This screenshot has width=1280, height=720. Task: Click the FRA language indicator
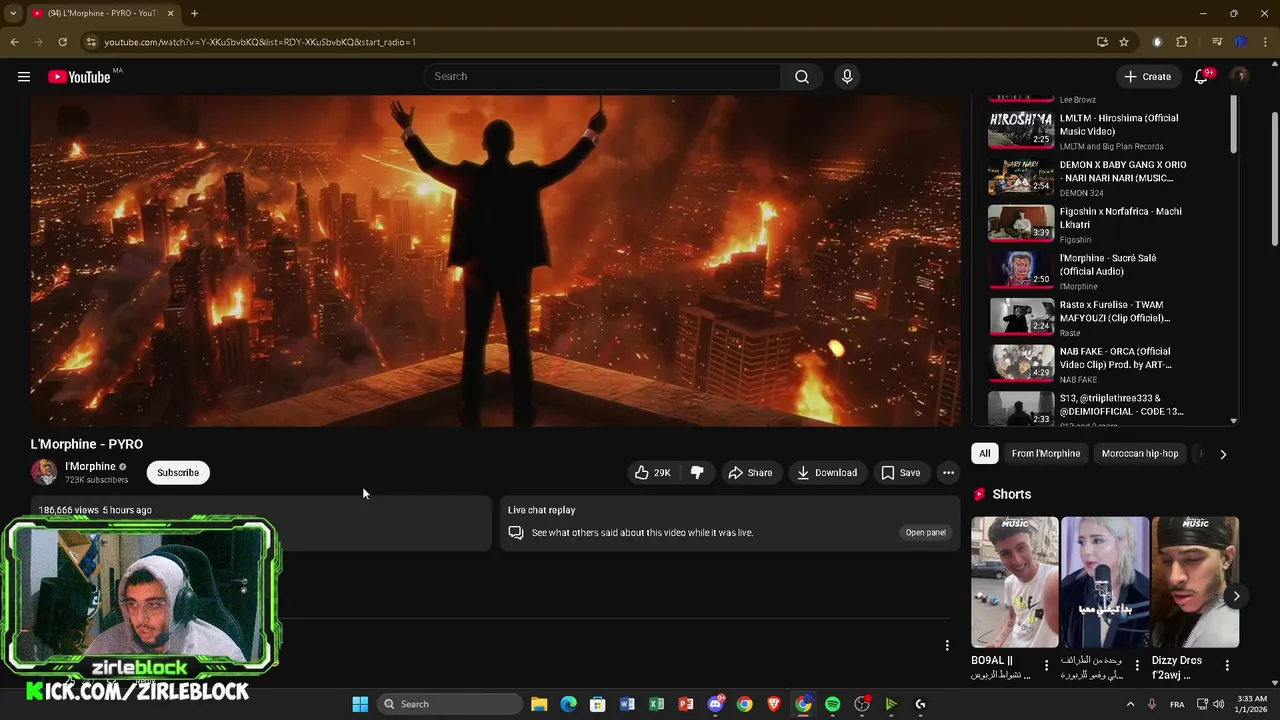1177,704
